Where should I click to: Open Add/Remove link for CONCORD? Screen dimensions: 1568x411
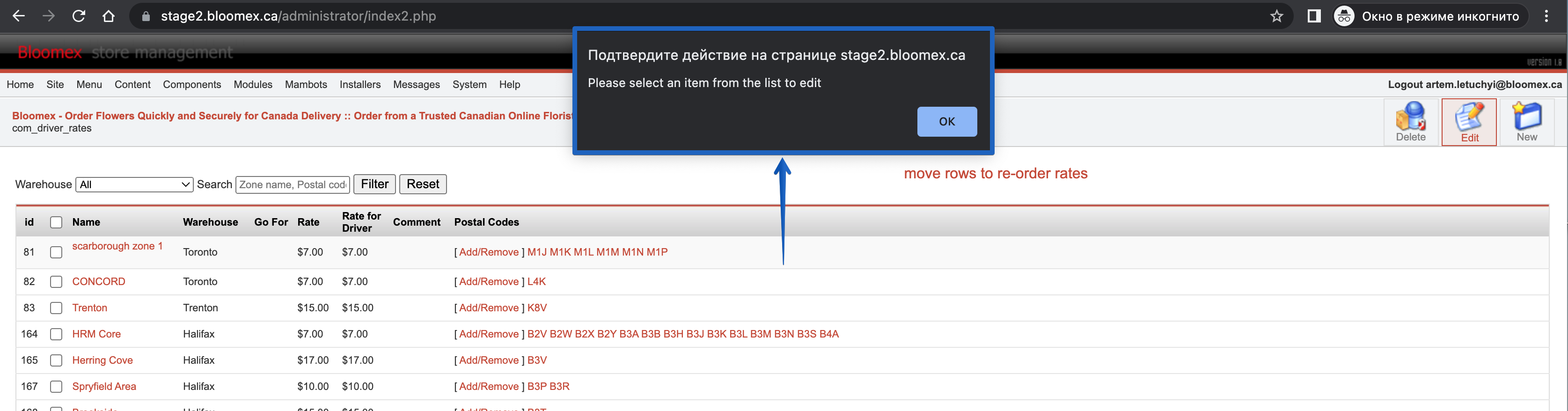(489, 282)
